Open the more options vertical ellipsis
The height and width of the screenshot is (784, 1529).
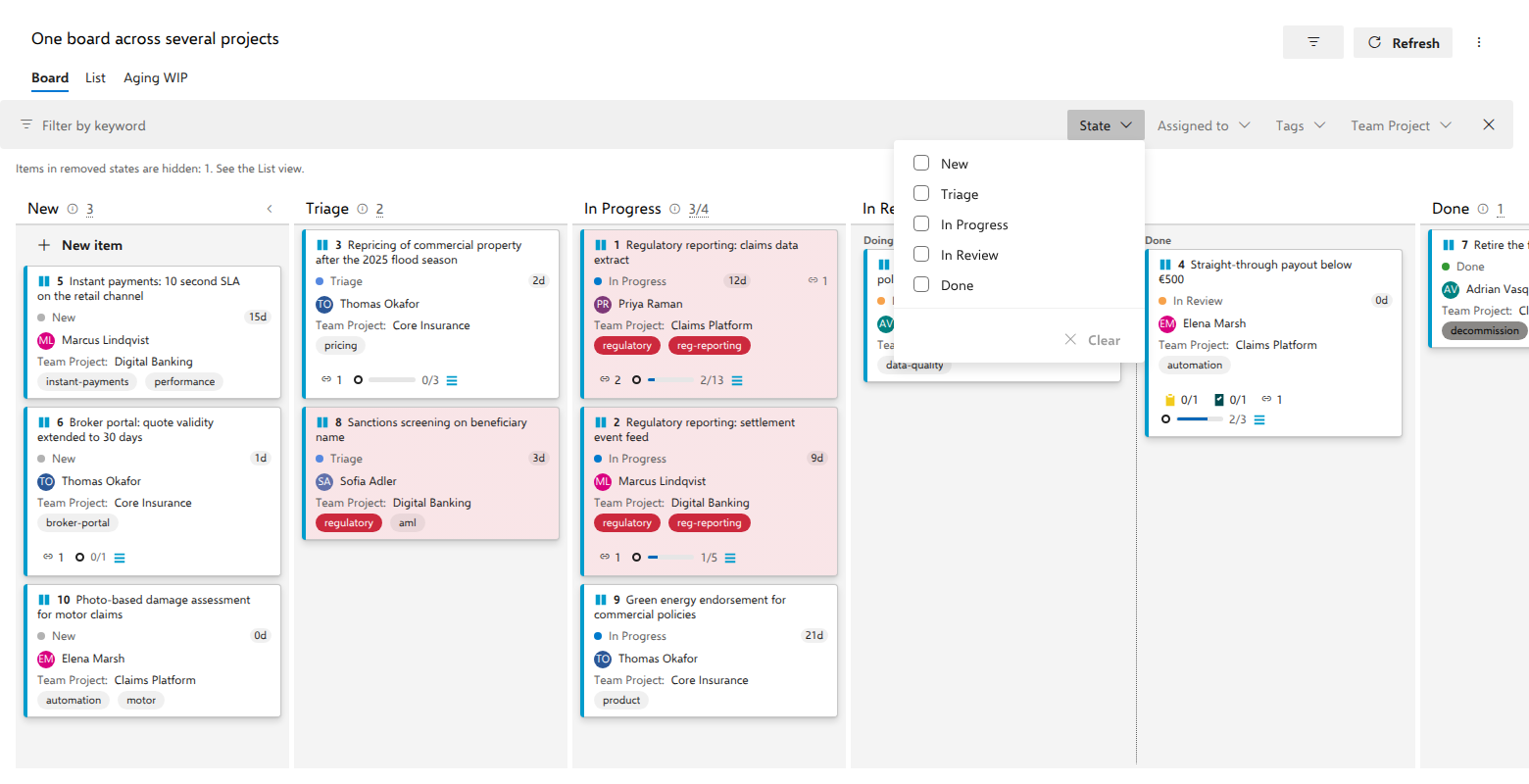[1479, 42]
